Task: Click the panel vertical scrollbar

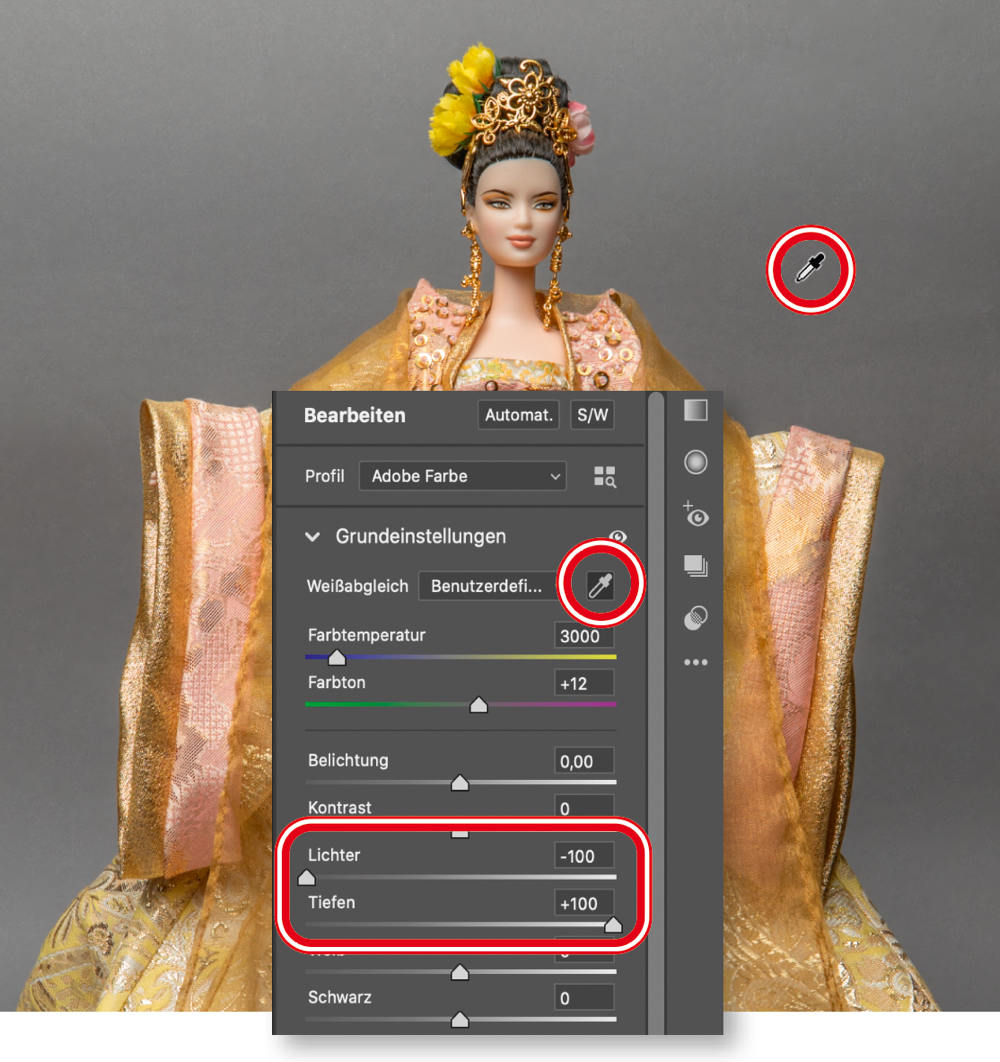Action: point(656,713)
